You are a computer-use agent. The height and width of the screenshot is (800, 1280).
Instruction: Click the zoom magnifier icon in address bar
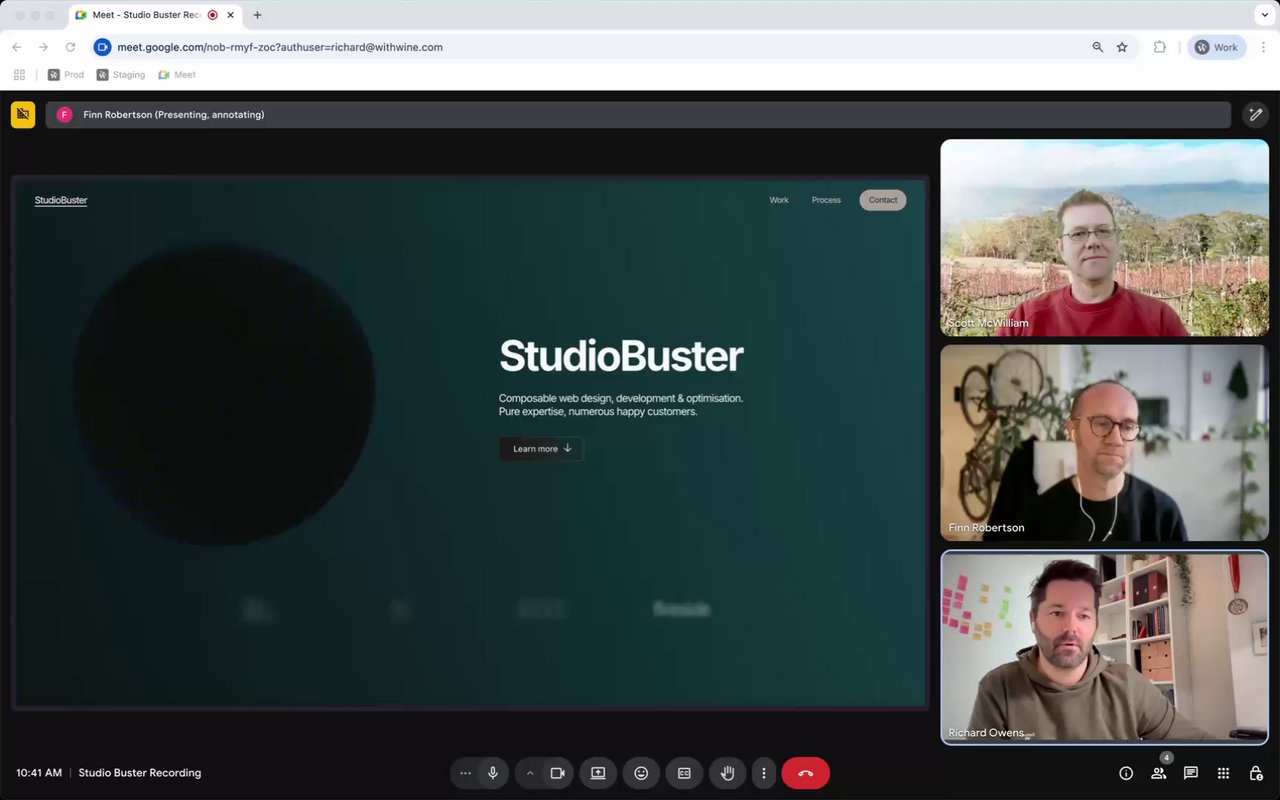[1098, 47]
